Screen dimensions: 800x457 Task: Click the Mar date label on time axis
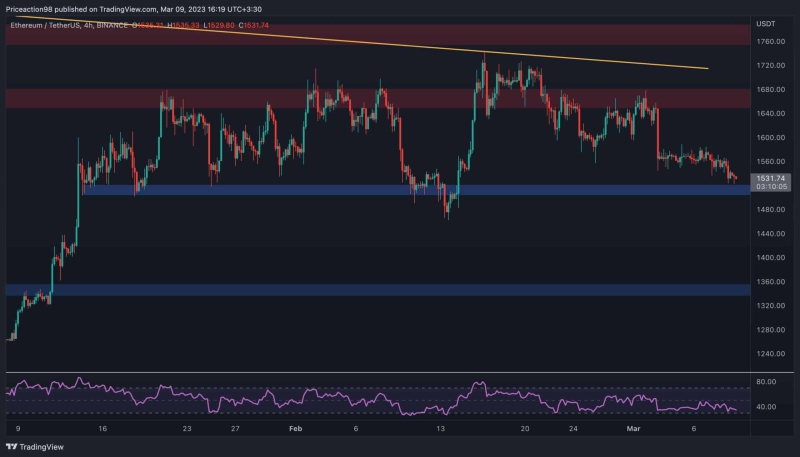(633, 428)
